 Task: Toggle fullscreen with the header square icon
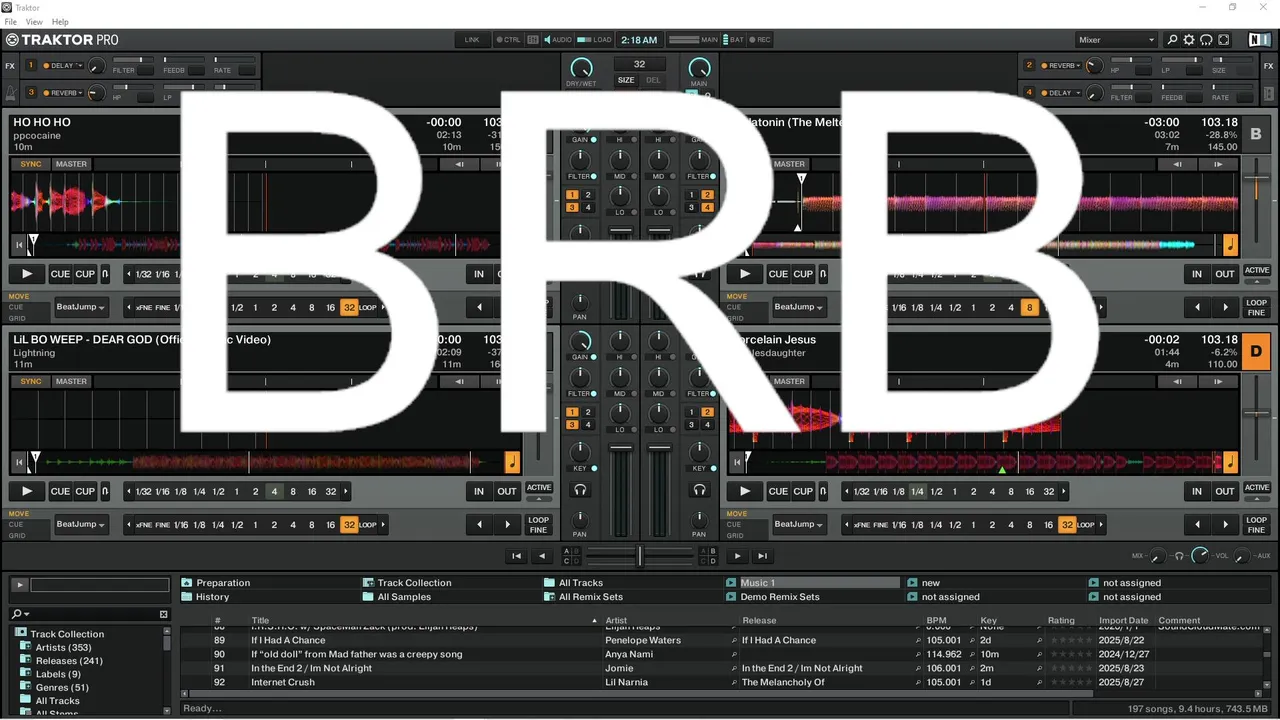tap(1223, 40)
